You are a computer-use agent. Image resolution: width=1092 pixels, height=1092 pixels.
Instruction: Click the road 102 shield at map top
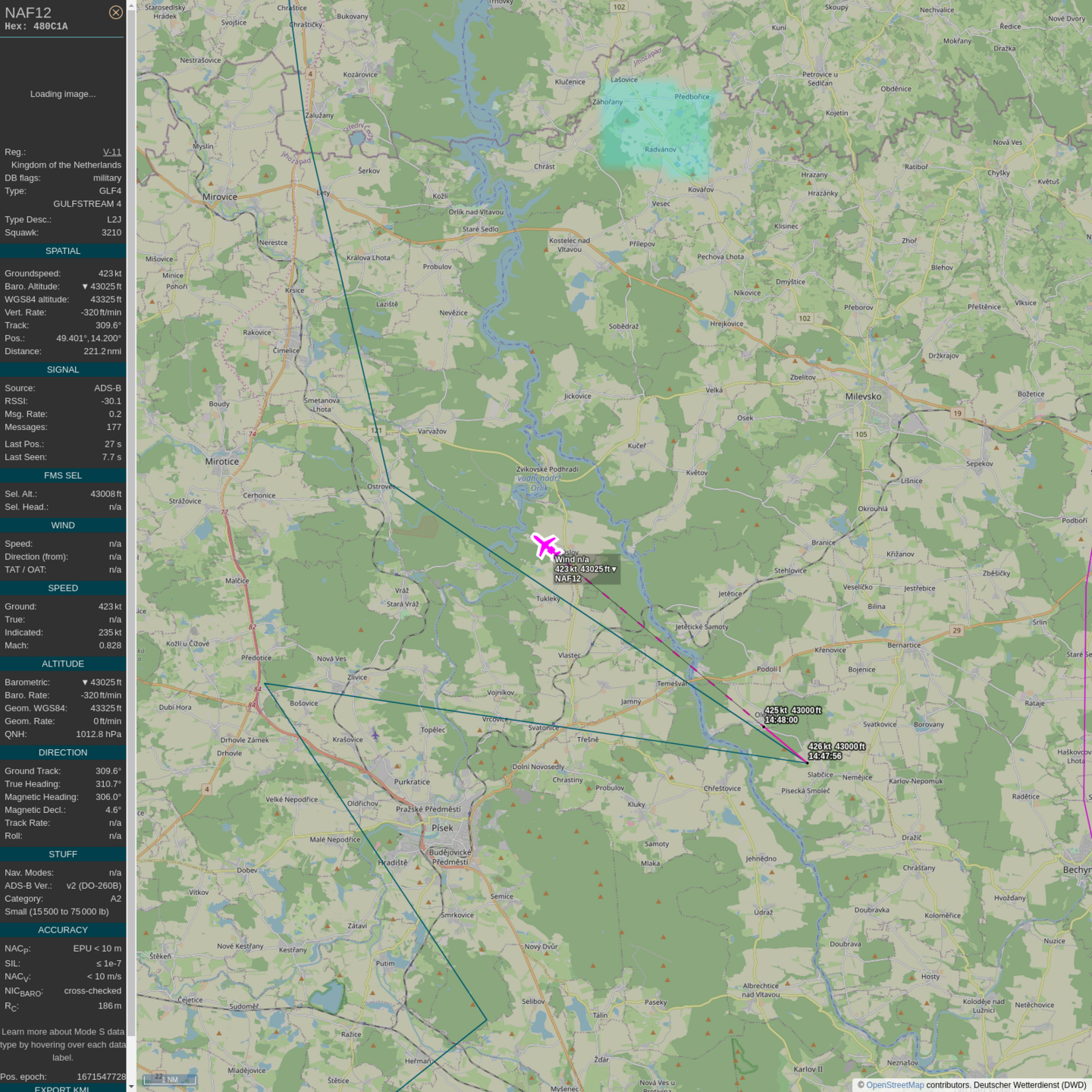[x=619, y=7]
